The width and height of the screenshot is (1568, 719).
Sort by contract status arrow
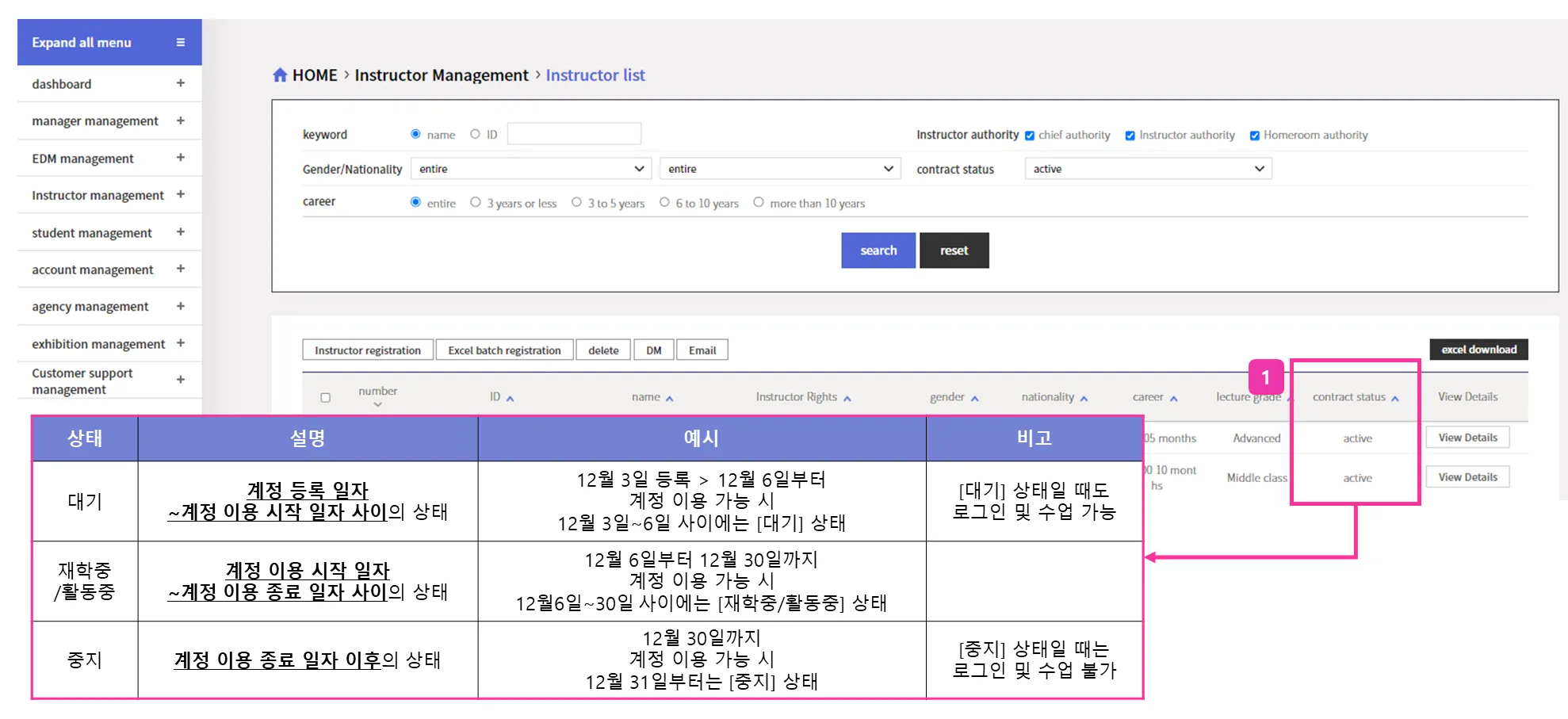point(1395,398)
